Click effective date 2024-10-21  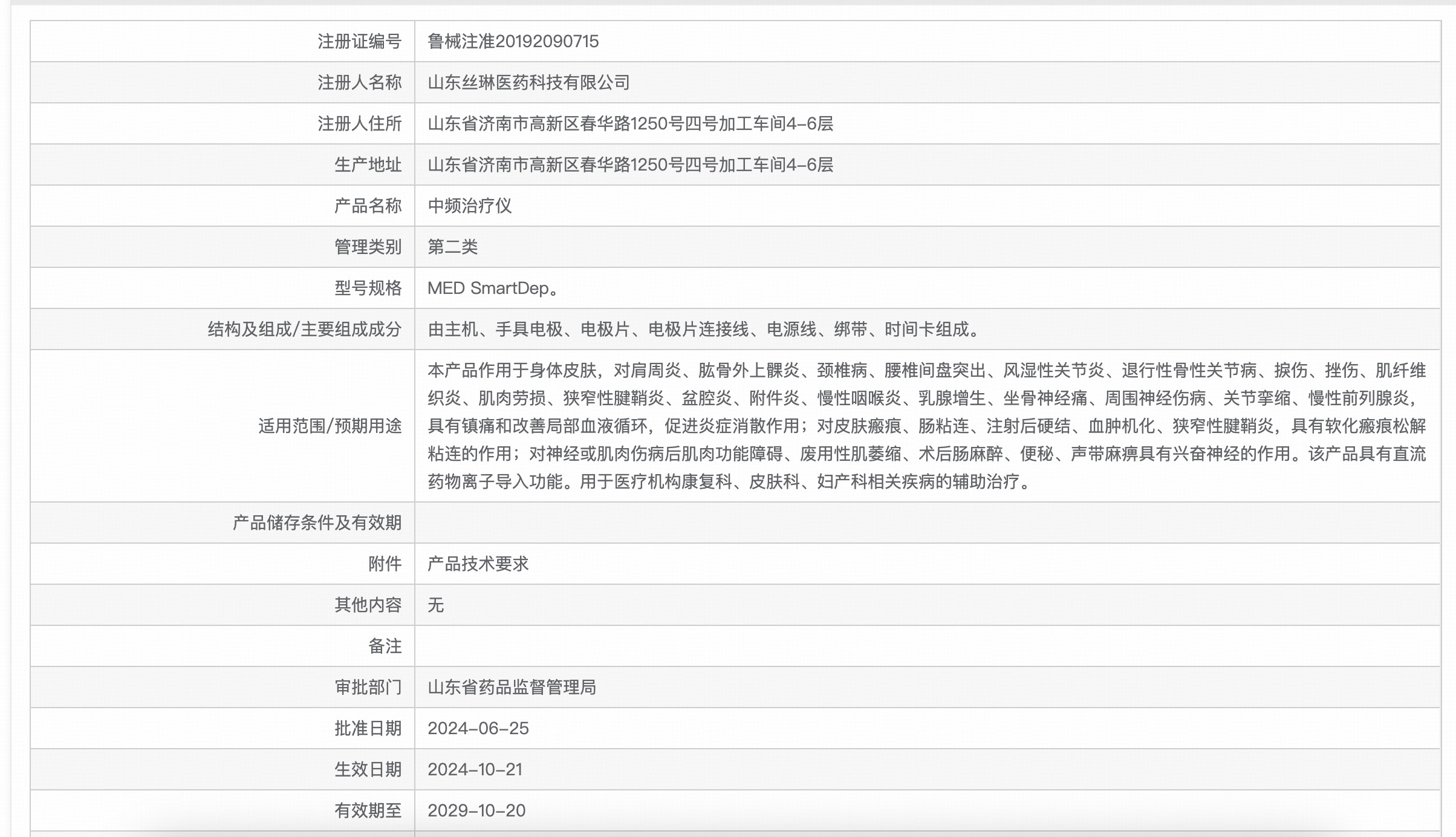click(475, 769)
